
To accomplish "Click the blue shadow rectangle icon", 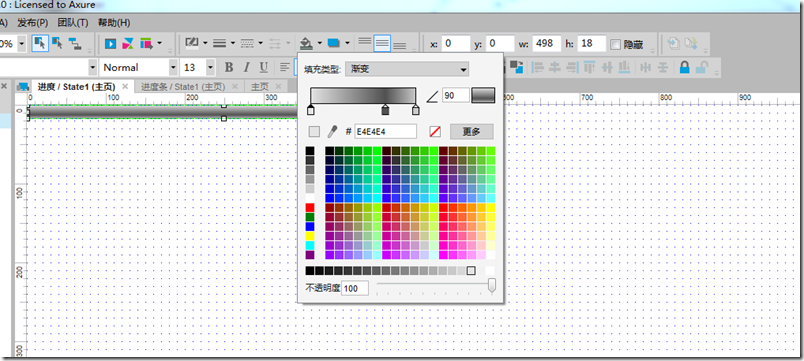I will (x=334, y=43).
